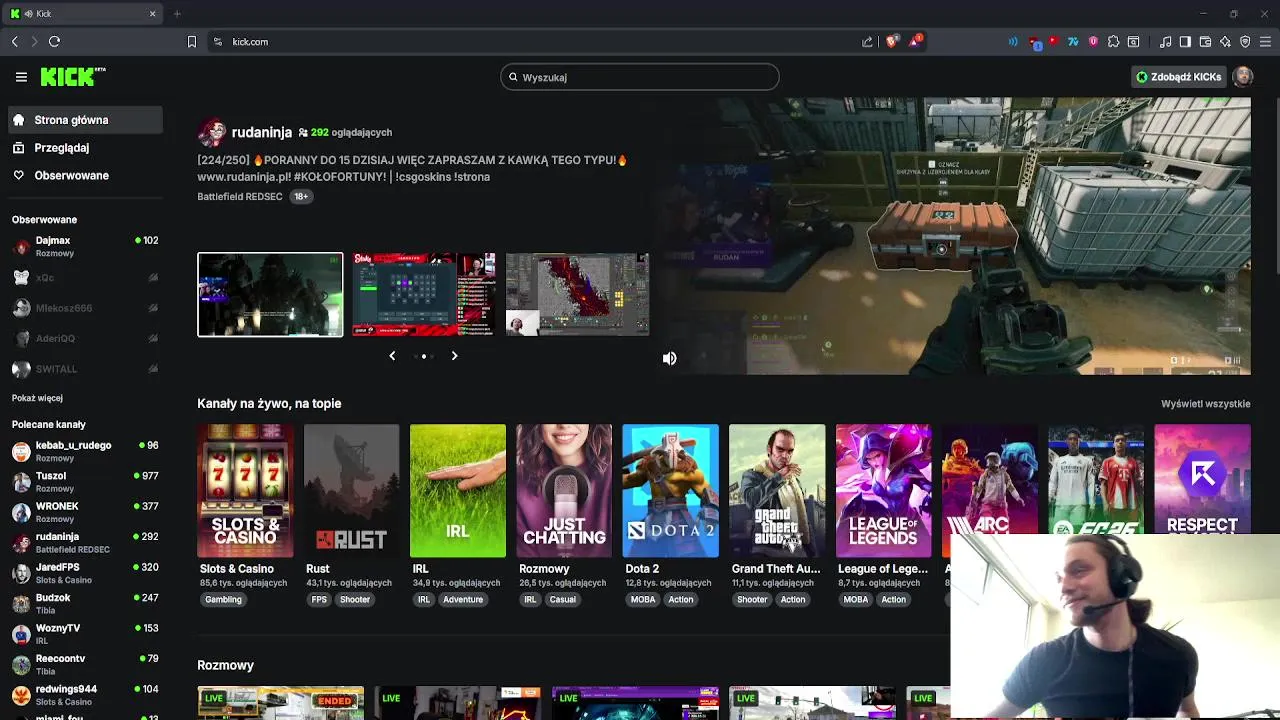
Task: Open the Grand Theft Auto category card
Action: click(x=777, y=491)
